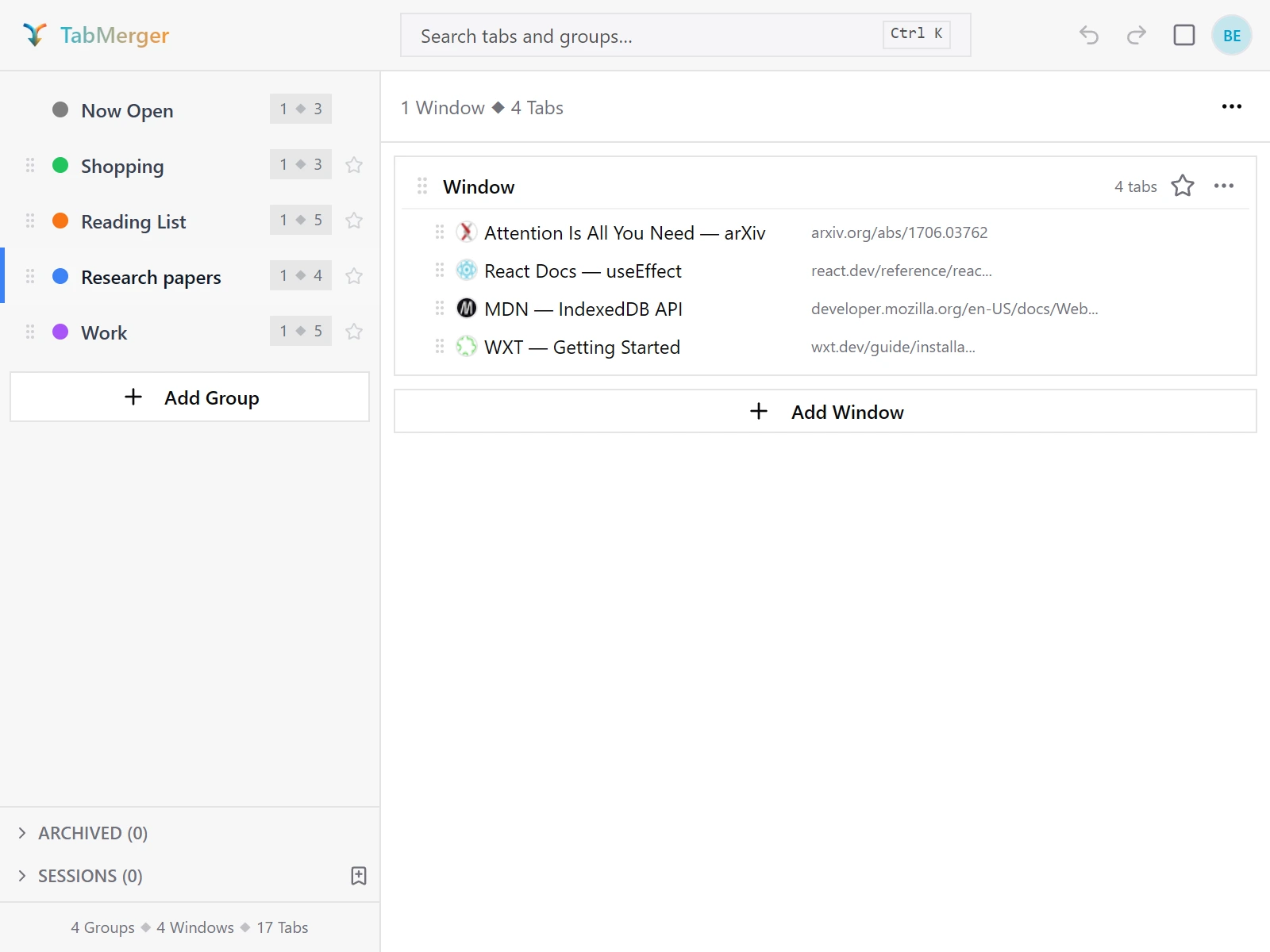The height and width of the screenshot is (952, 1270).
Task: Star the Shopping group
Action: click(x=354, y=165)
